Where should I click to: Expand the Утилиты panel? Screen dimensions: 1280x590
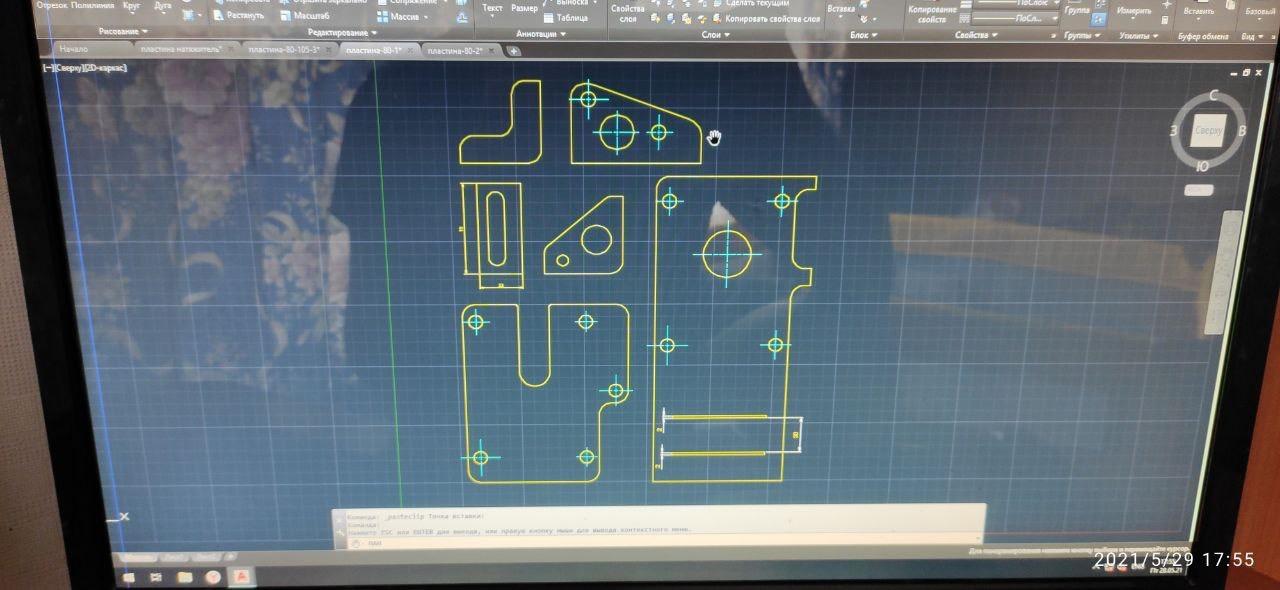[x=1138, y=36]
